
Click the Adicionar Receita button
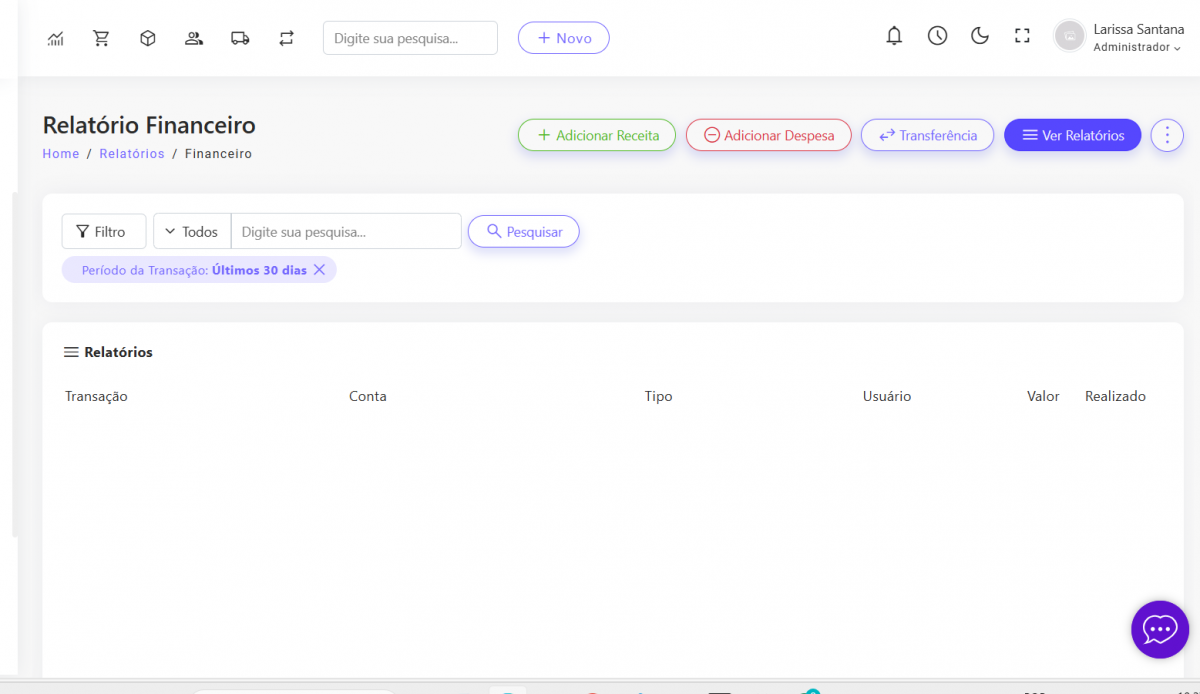click(x=597, y=135)
